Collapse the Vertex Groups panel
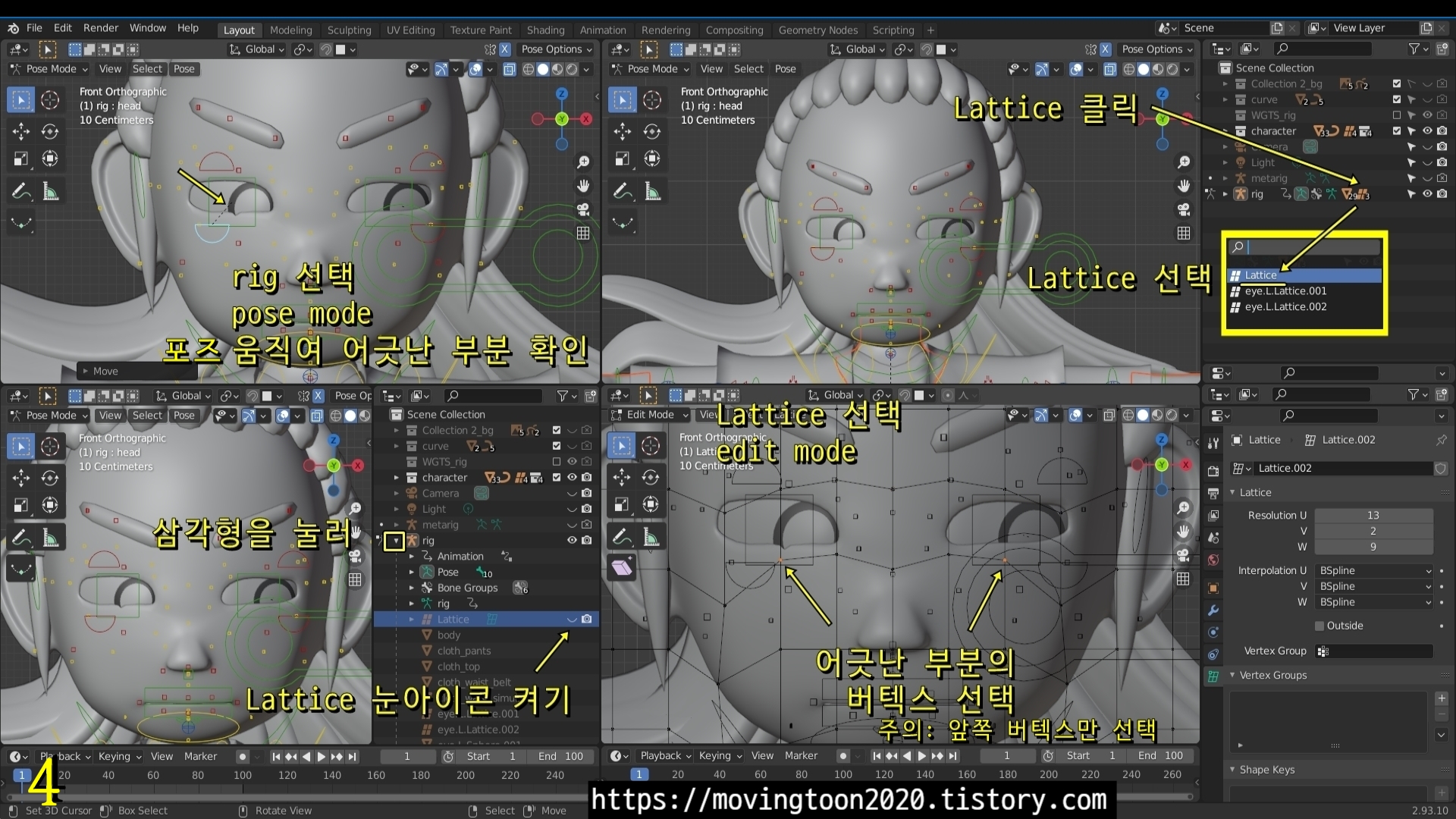Screen dimensions: 1456x819 pos(1233,675)
